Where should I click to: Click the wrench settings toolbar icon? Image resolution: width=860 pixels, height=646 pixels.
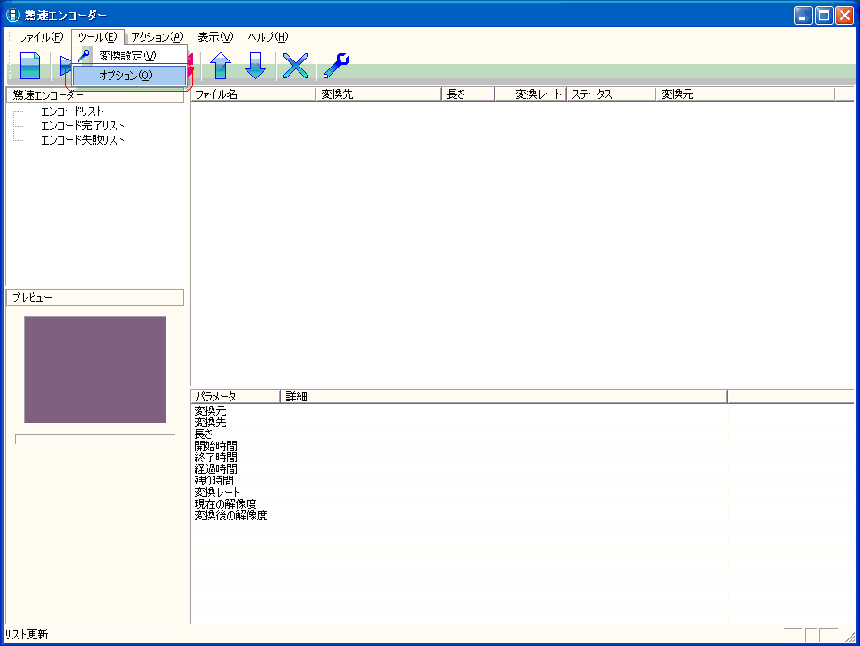click(336, 65)
